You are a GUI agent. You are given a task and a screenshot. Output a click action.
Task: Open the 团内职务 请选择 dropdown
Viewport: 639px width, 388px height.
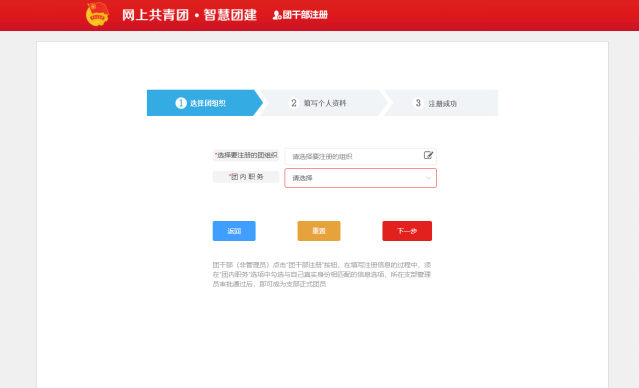click(360, 178)
